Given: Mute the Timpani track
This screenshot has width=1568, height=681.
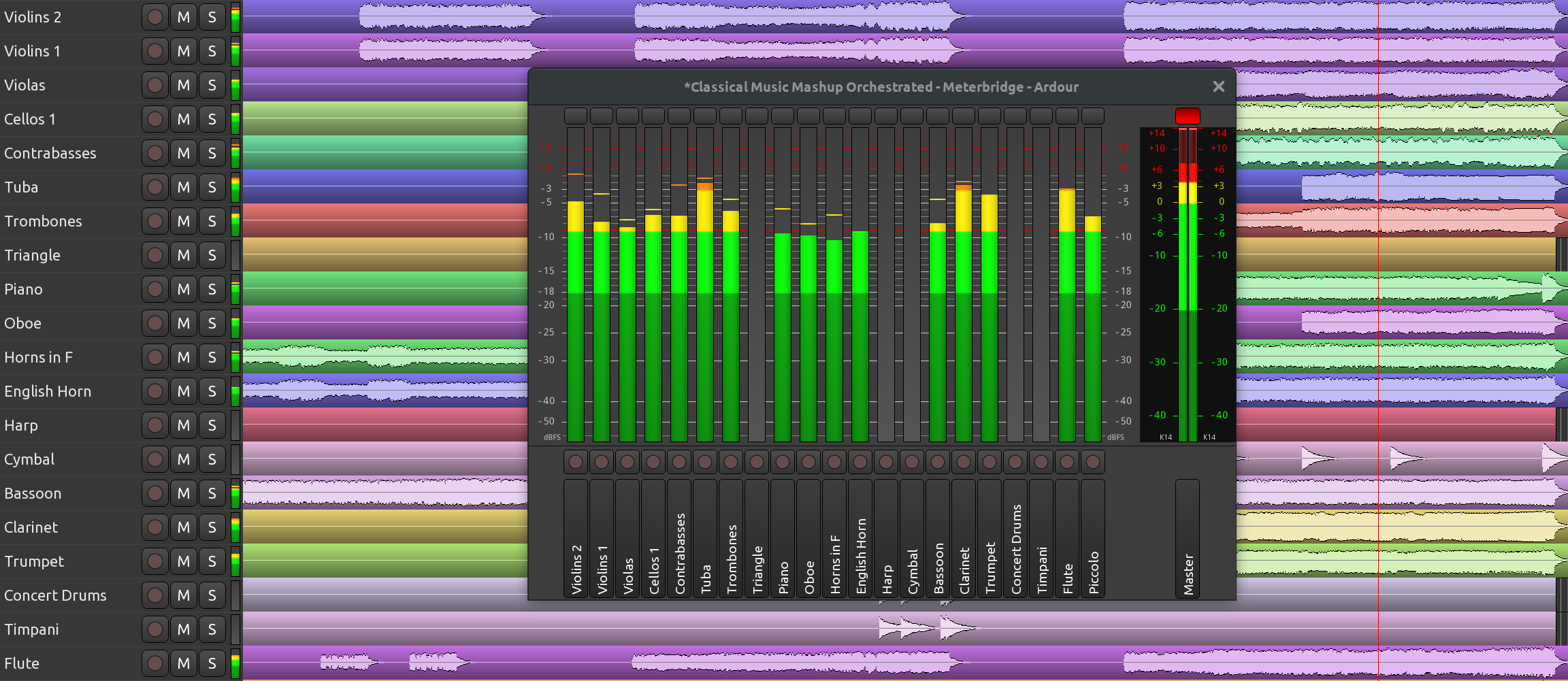Looking at the screenshot, I should tap(184, 629).
